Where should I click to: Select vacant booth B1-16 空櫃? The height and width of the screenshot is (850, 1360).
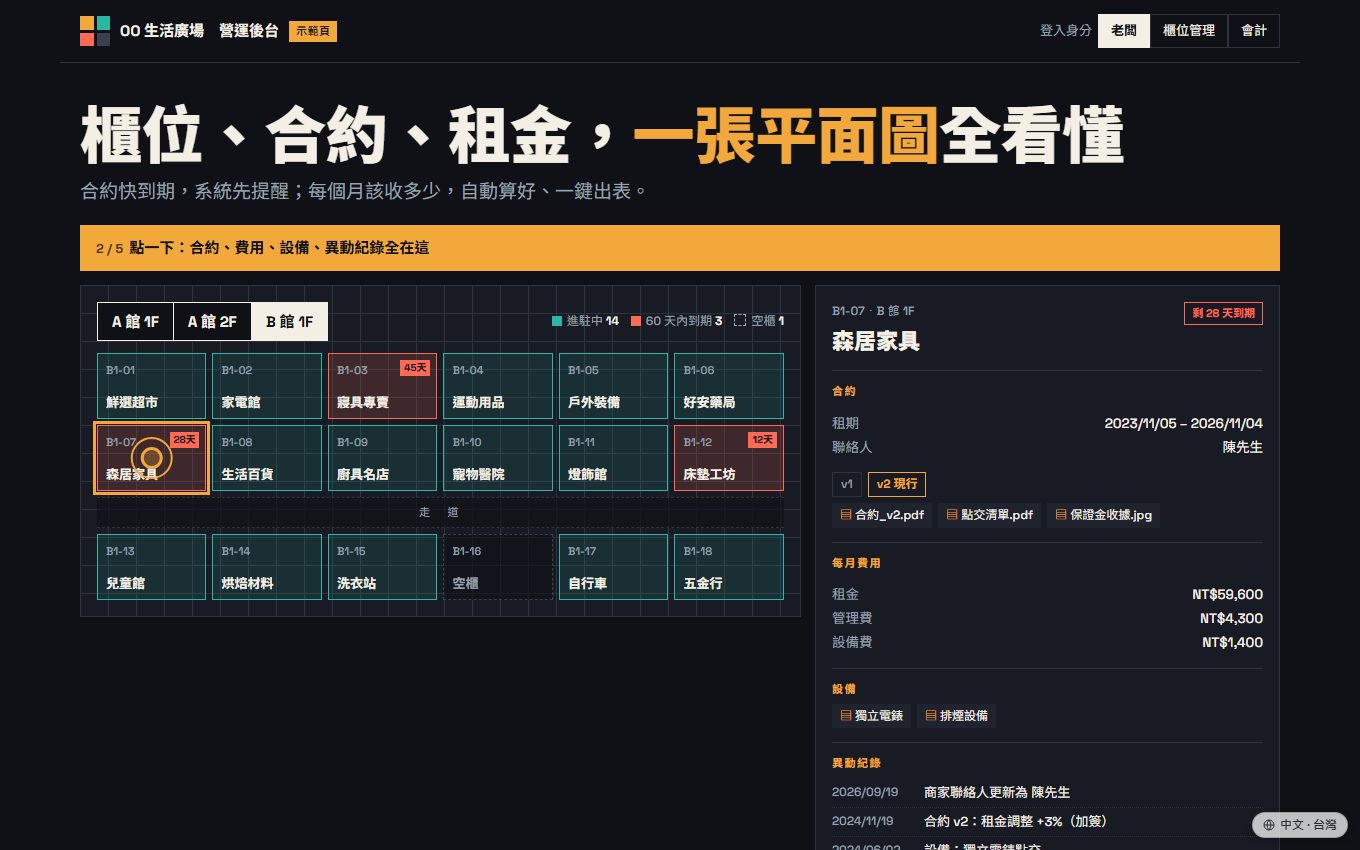click(498, 567)
